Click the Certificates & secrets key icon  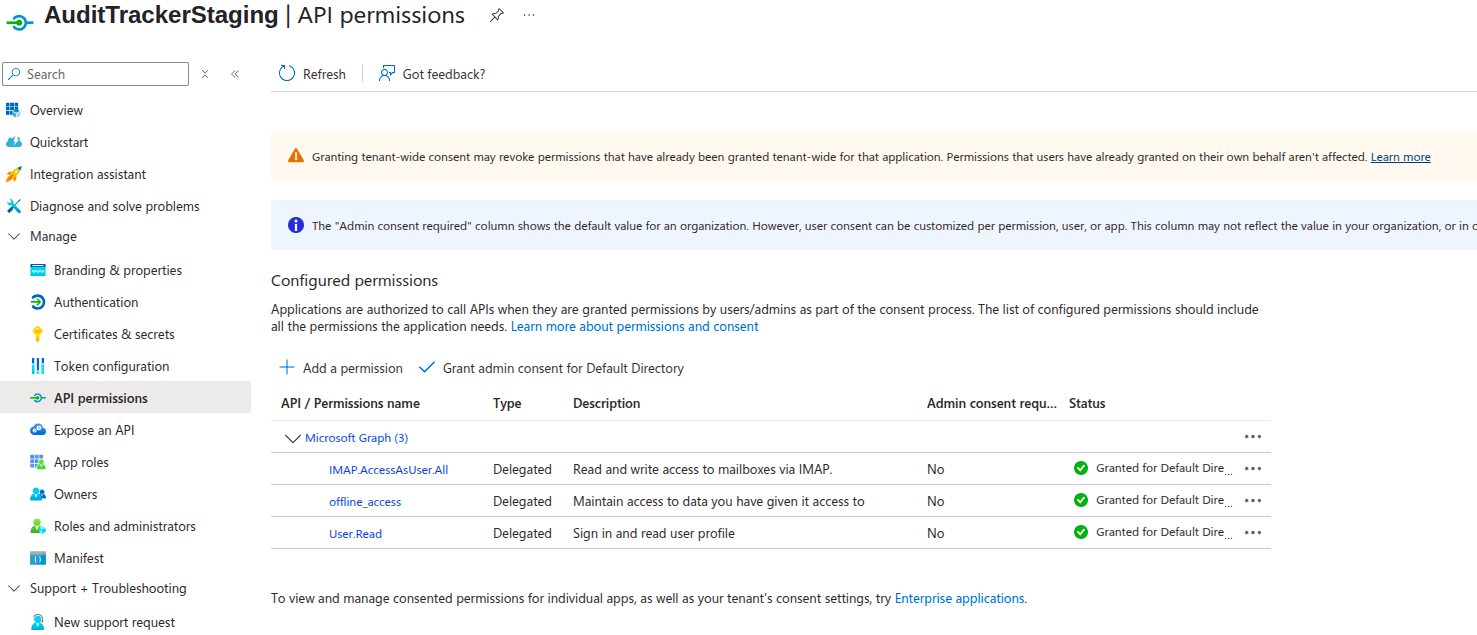point(38,334)
